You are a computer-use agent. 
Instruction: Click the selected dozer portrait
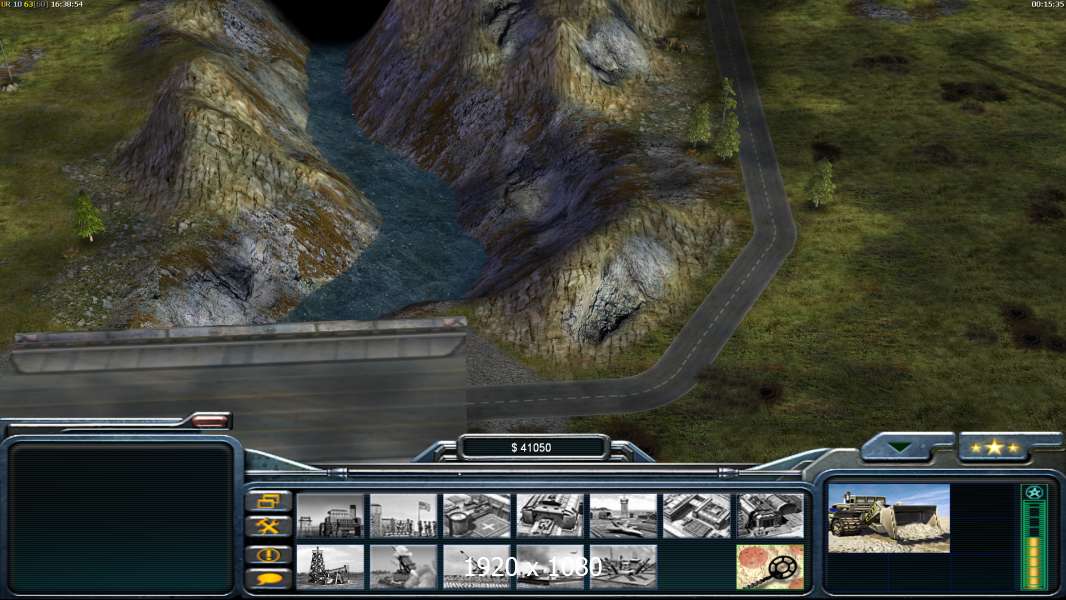(889, 518)
